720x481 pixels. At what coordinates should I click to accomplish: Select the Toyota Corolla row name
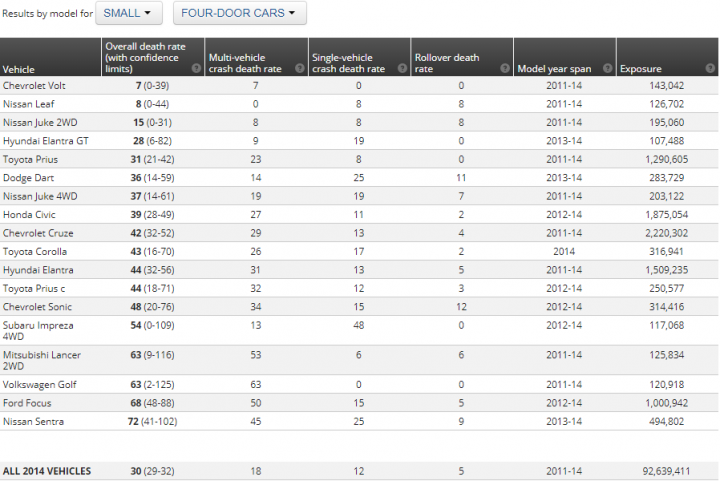tap(34, 252)
